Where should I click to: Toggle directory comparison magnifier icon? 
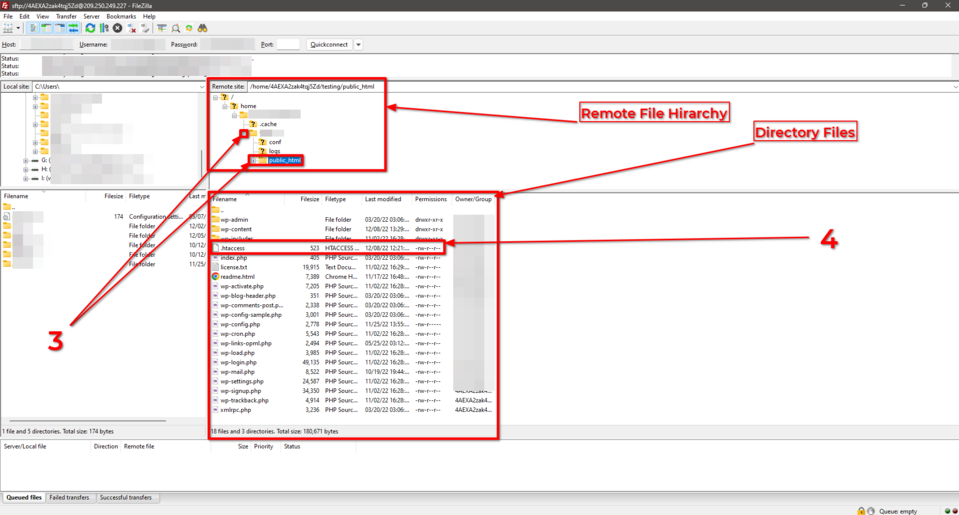point(176,28)
